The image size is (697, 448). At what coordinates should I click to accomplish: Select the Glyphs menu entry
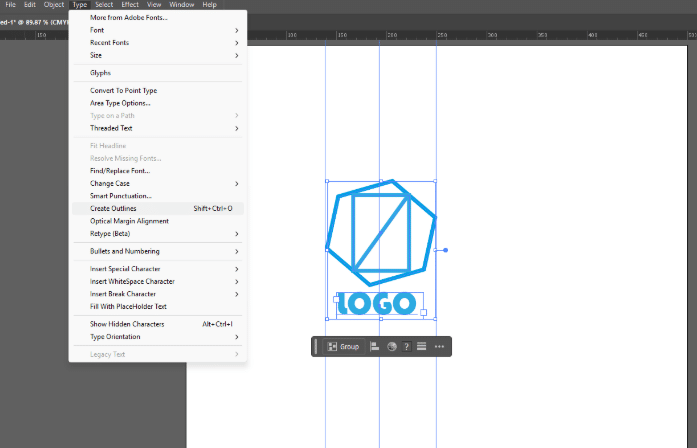[x=100, y=73]
